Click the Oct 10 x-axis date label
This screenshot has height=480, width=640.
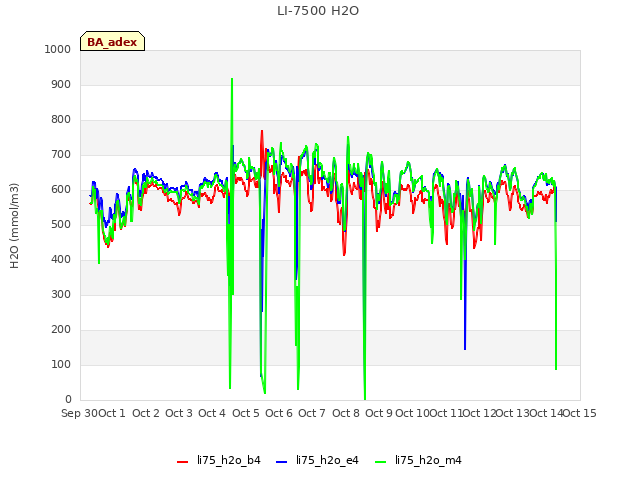tap(412, 413)
